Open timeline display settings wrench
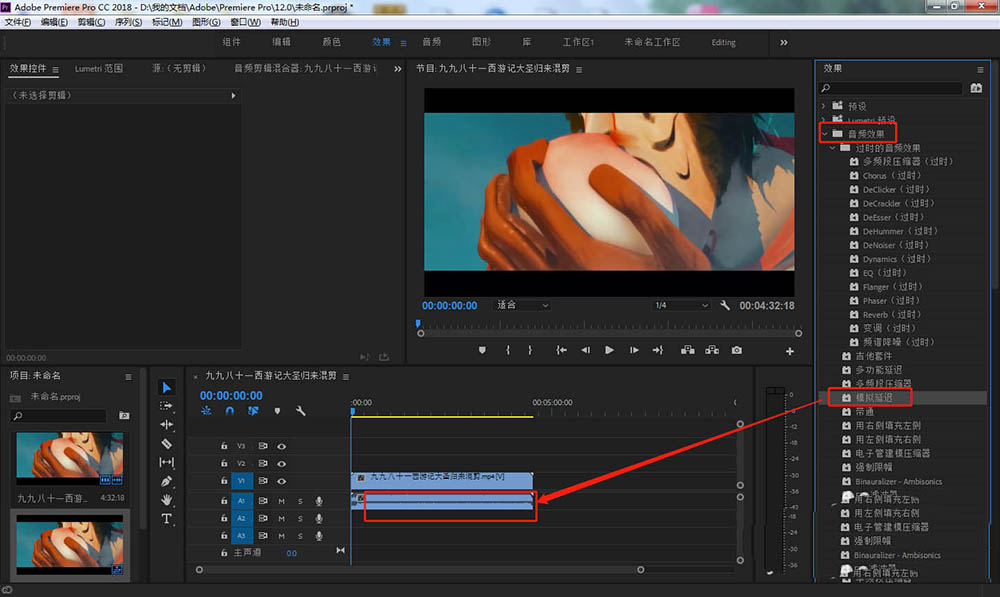1000x597 pixels. click(x=298, y=411)
